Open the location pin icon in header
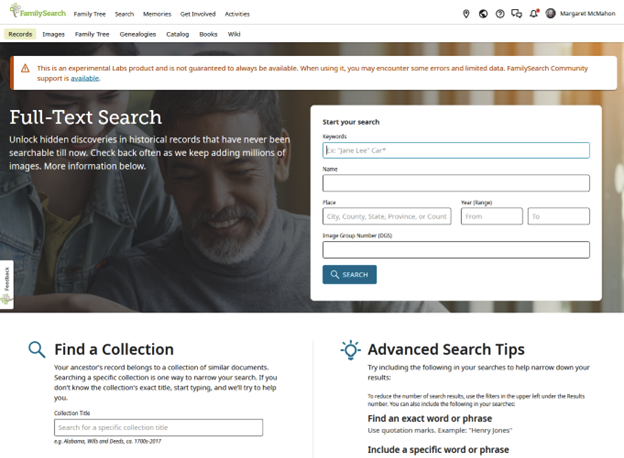Image resolution: width=624 pixels, height=458 pixels. point(466,14)
